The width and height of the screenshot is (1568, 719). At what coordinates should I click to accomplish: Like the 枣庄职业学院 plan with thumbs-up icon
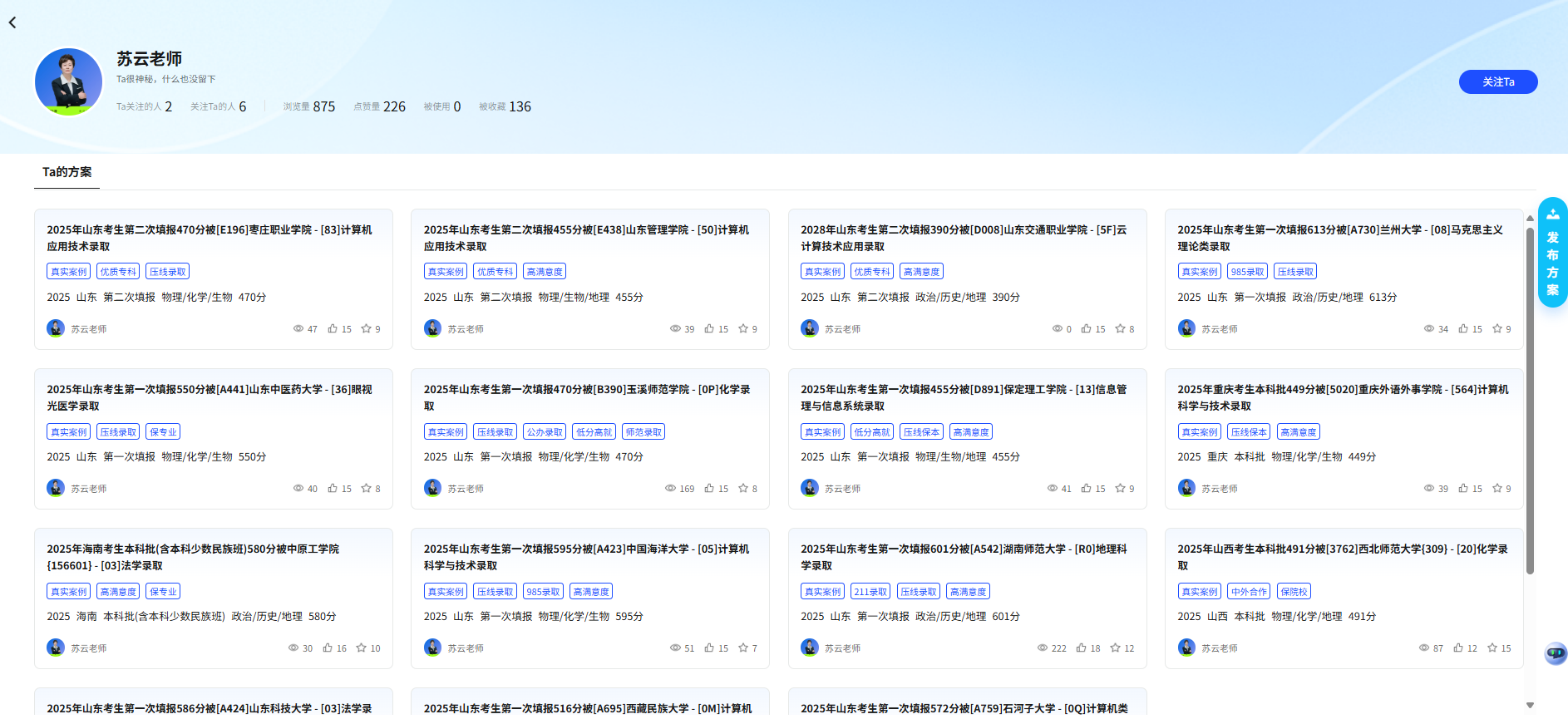click(x=333, y=328)
